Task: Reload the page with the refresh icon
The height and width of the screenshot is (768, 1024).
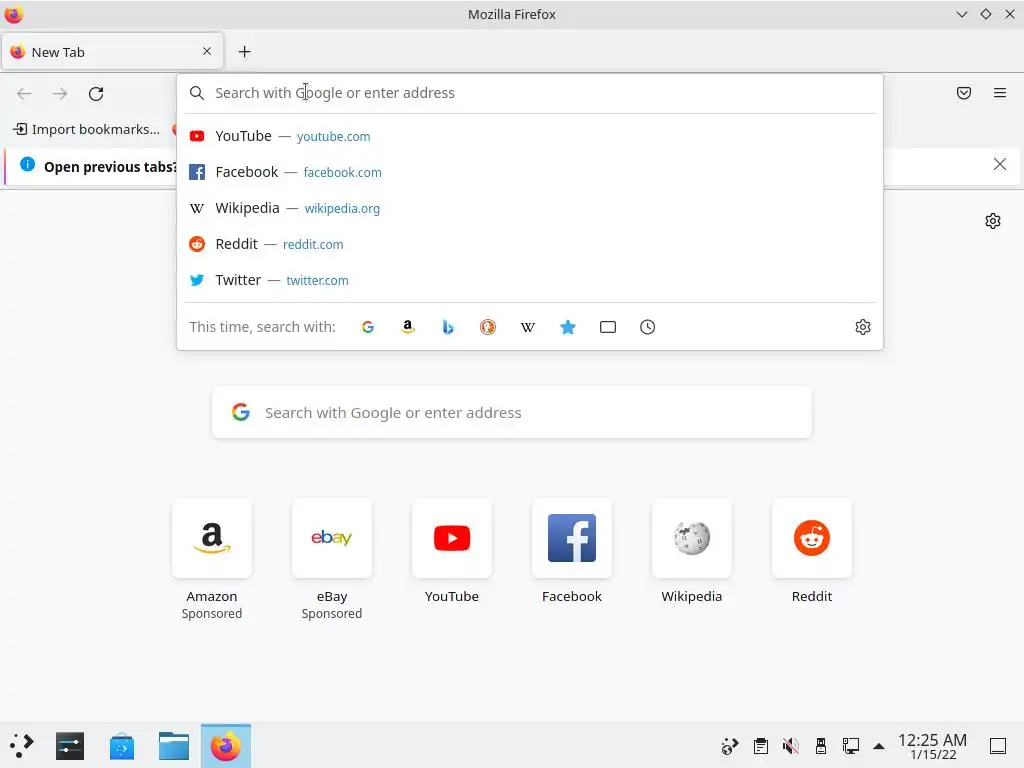Action: click(x=96, y=93)
